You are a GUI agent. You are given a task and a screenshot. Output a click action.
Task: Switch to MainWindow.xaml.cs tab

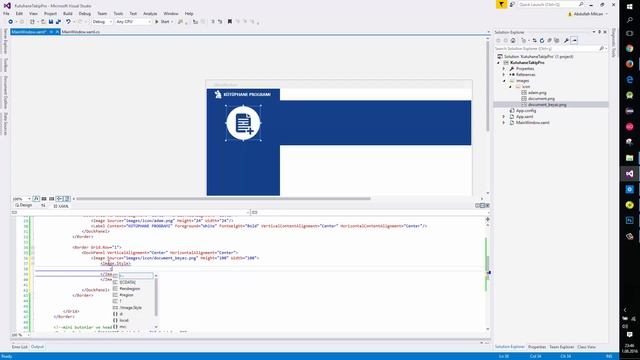coord(81,32)
